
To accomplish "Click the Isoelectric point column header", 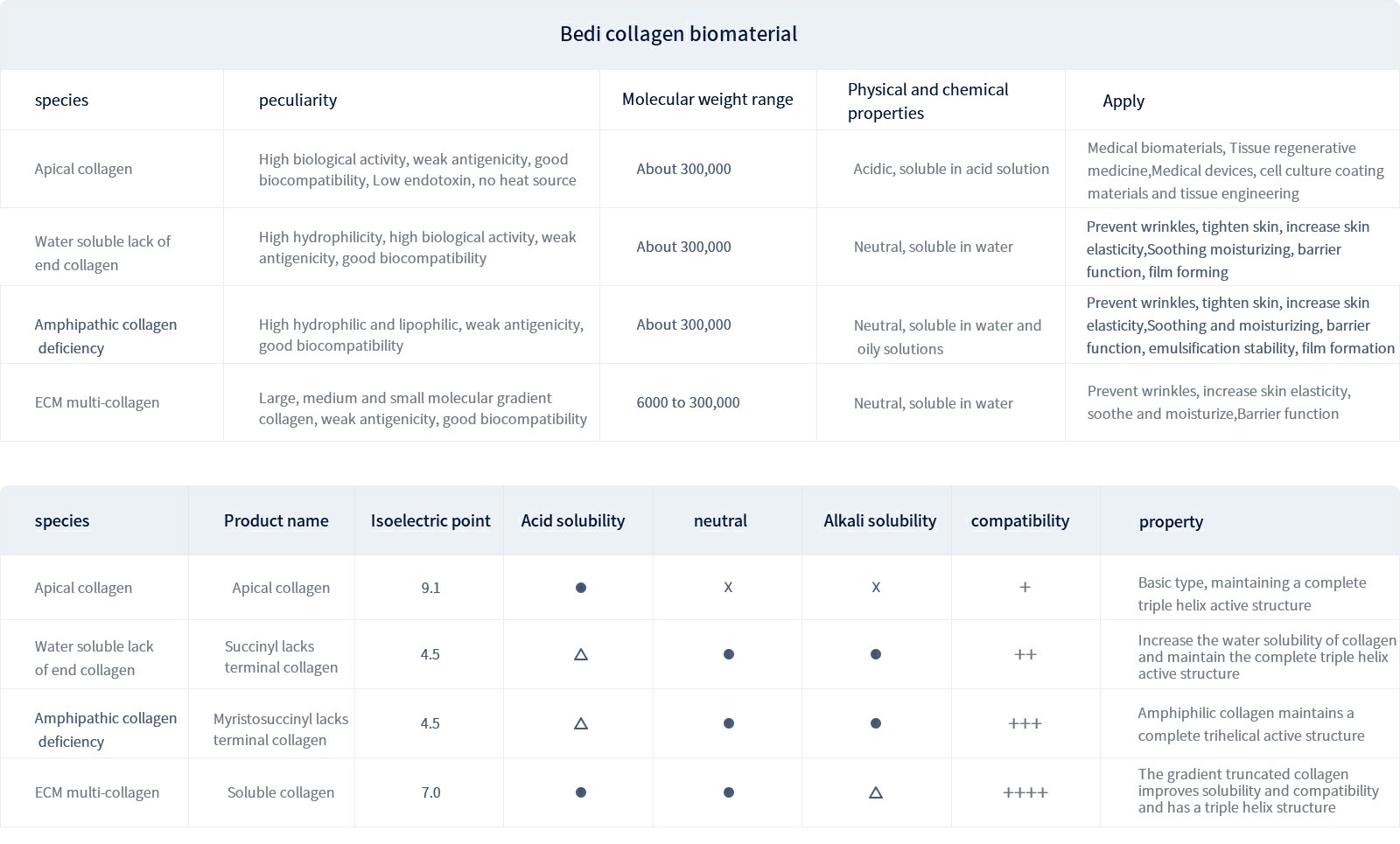I will pyautogui.click(x=430, y=521).
